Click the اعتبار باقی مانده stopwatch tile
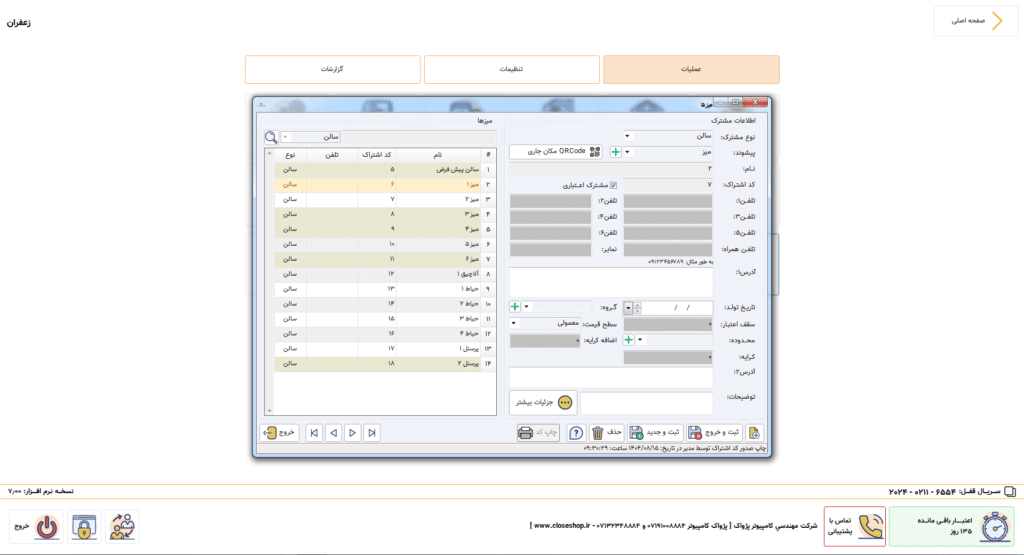Viewport: 1024px width, 555px height. (x=952, y=526)
